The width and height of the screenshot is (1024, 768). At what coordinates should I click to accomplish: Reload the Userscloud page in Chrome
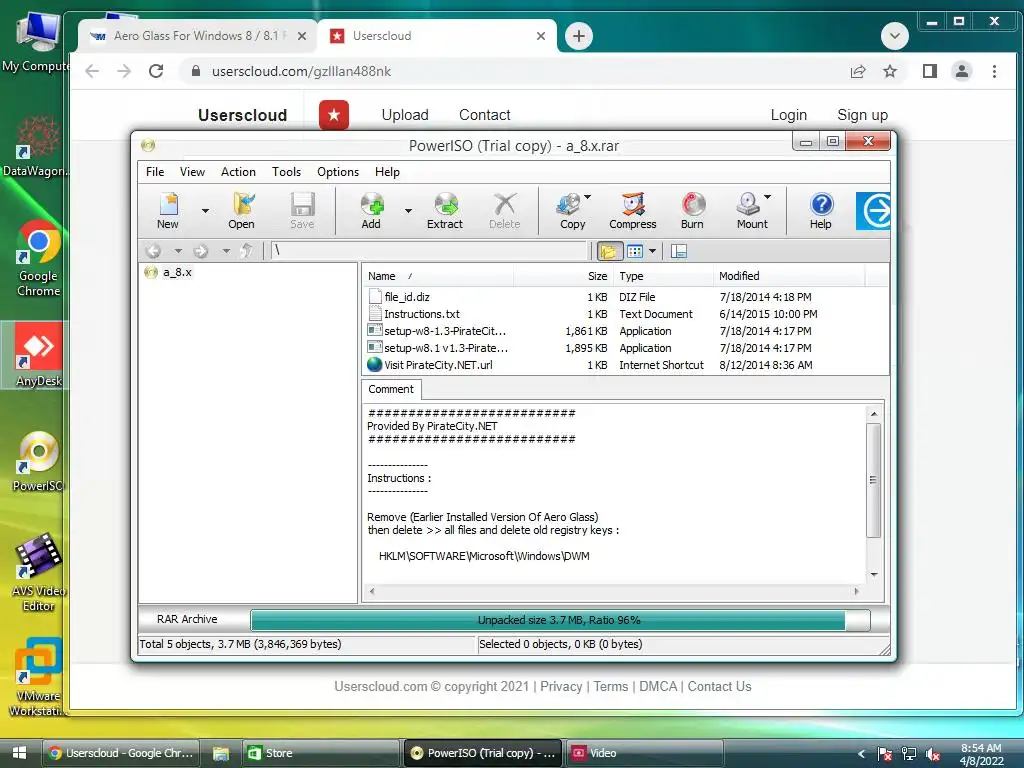(x=156, y=71)
